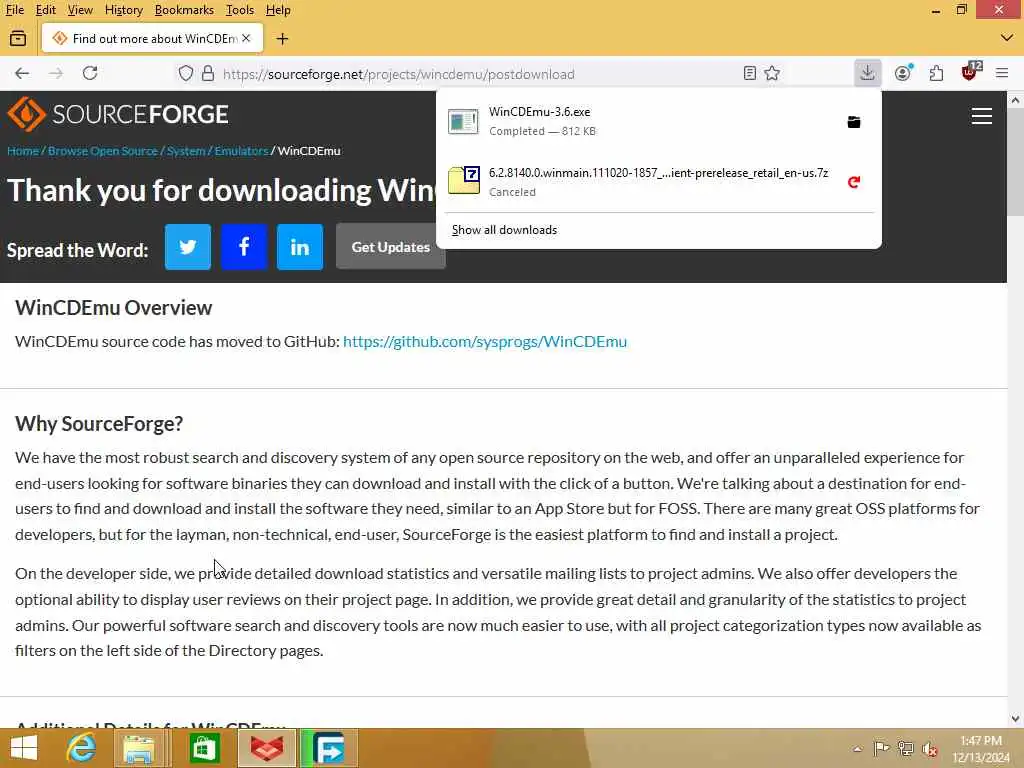The width and height of the screenshot is (1024, 768).
Task: Toggle reader view icon
Action: click(750, 73)
